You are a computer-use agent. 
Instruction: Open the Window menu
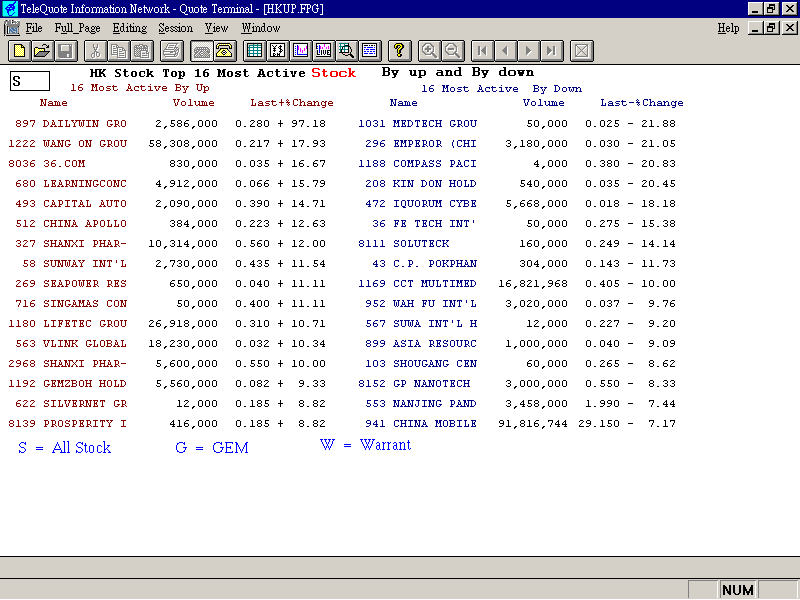point(261,28)
